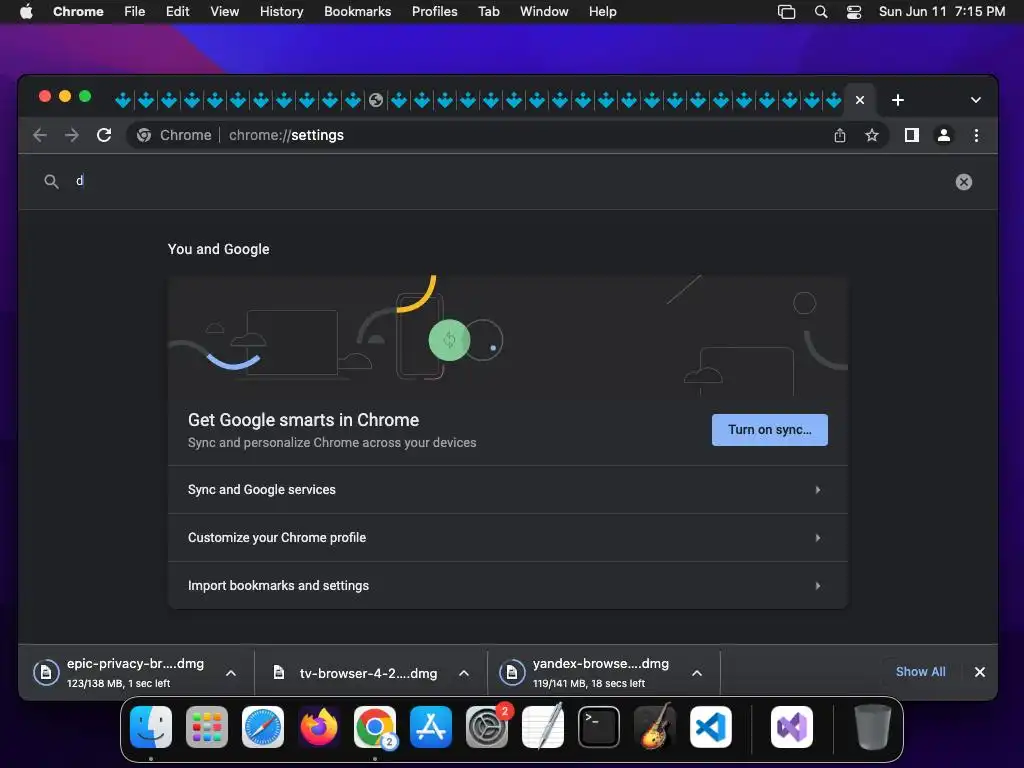This screenshot has width=1024, height=768.
Task: Reload the settings page
Action: tap(104, 135)
